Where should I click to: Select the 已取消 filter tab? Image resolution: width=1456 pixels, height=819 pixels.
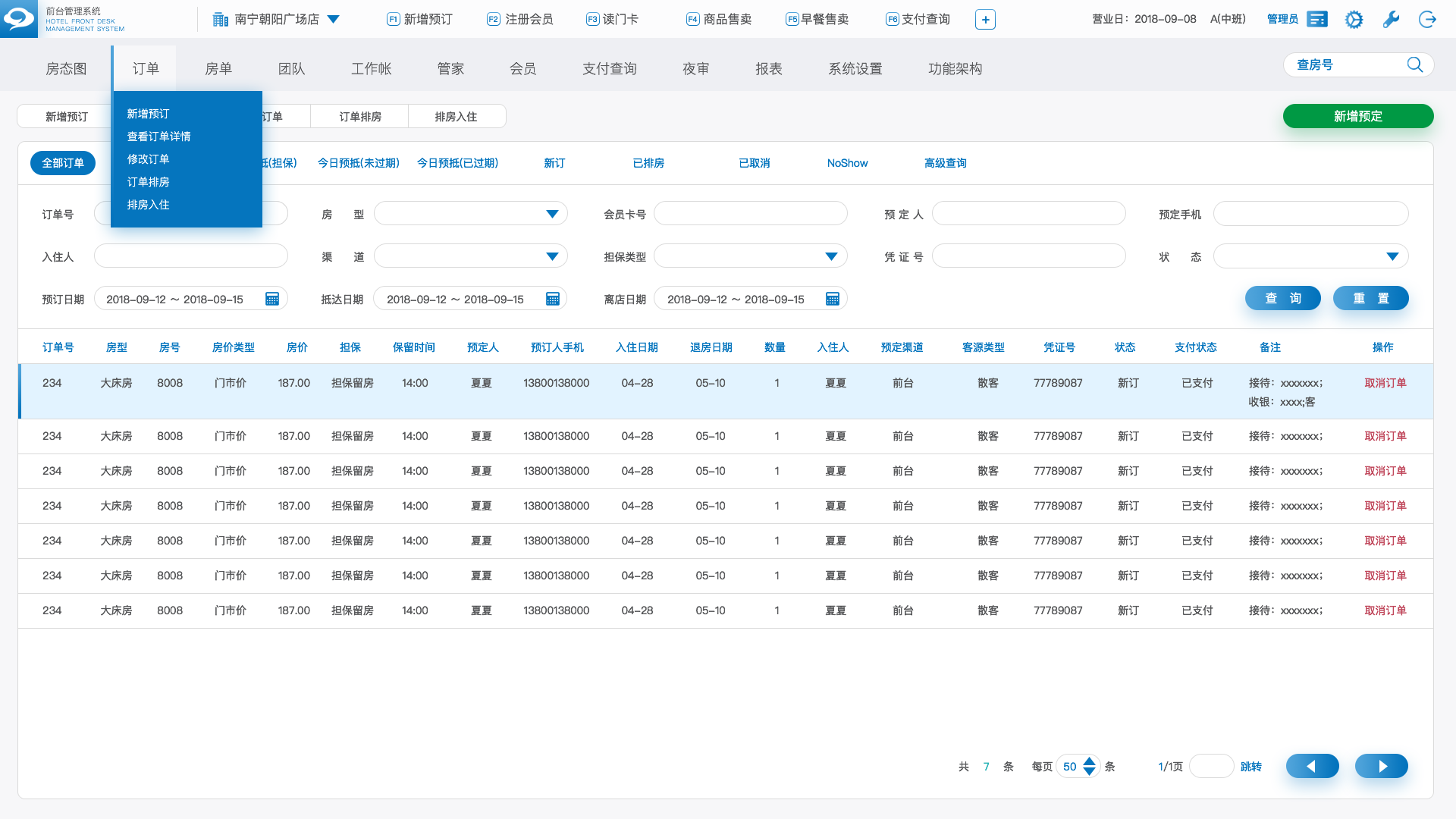point(754,163)
